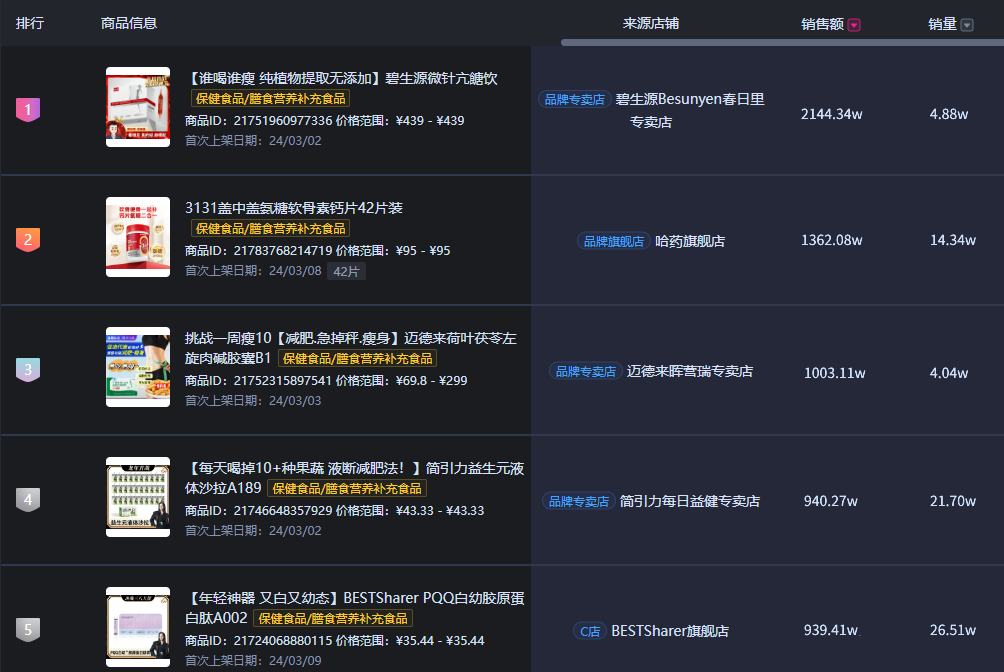Select product ID 21746648357929
1004x672 pixels.
283,511
